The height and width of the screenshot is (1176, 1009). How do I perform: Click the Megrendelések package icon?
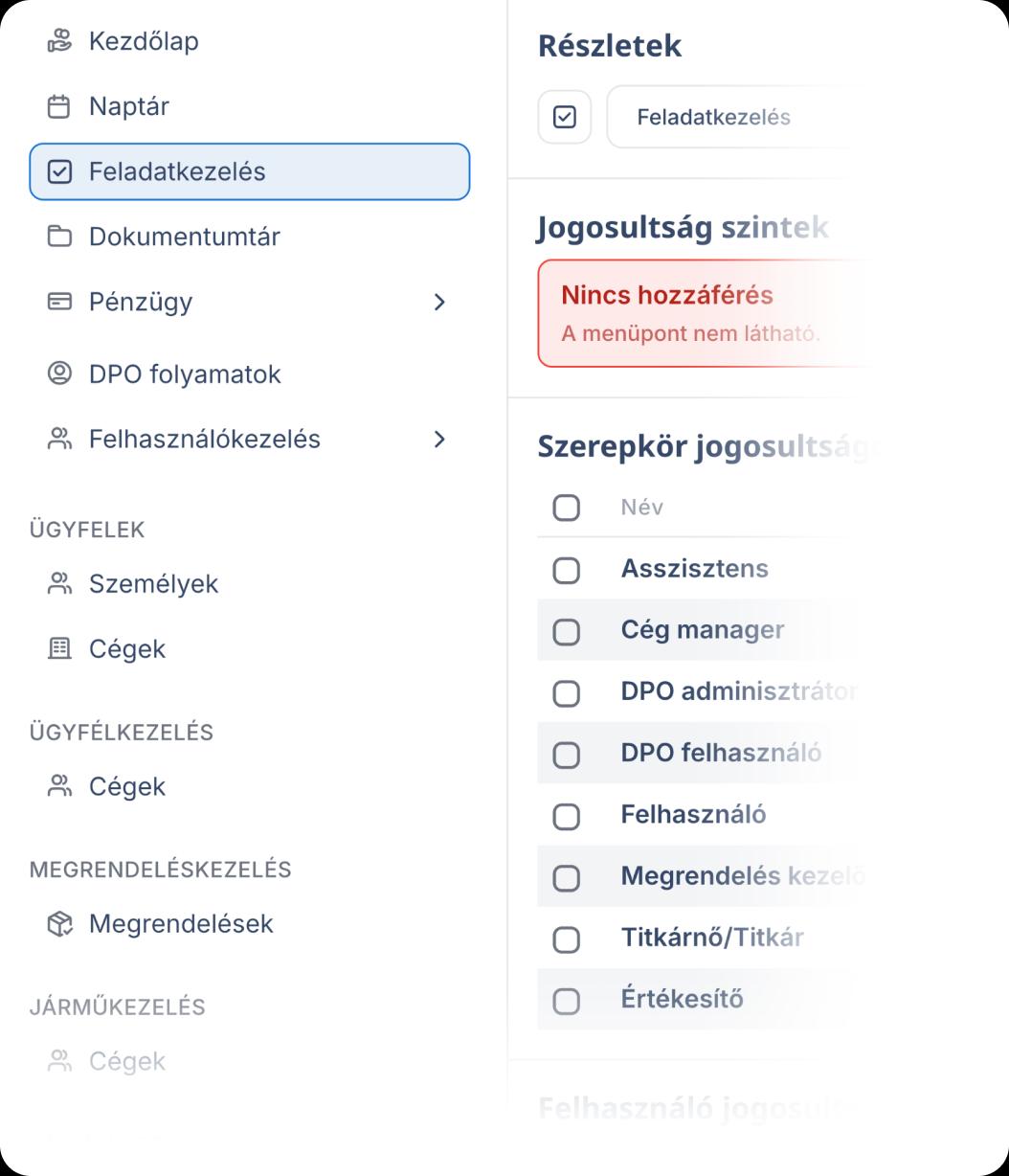point(59,924)
